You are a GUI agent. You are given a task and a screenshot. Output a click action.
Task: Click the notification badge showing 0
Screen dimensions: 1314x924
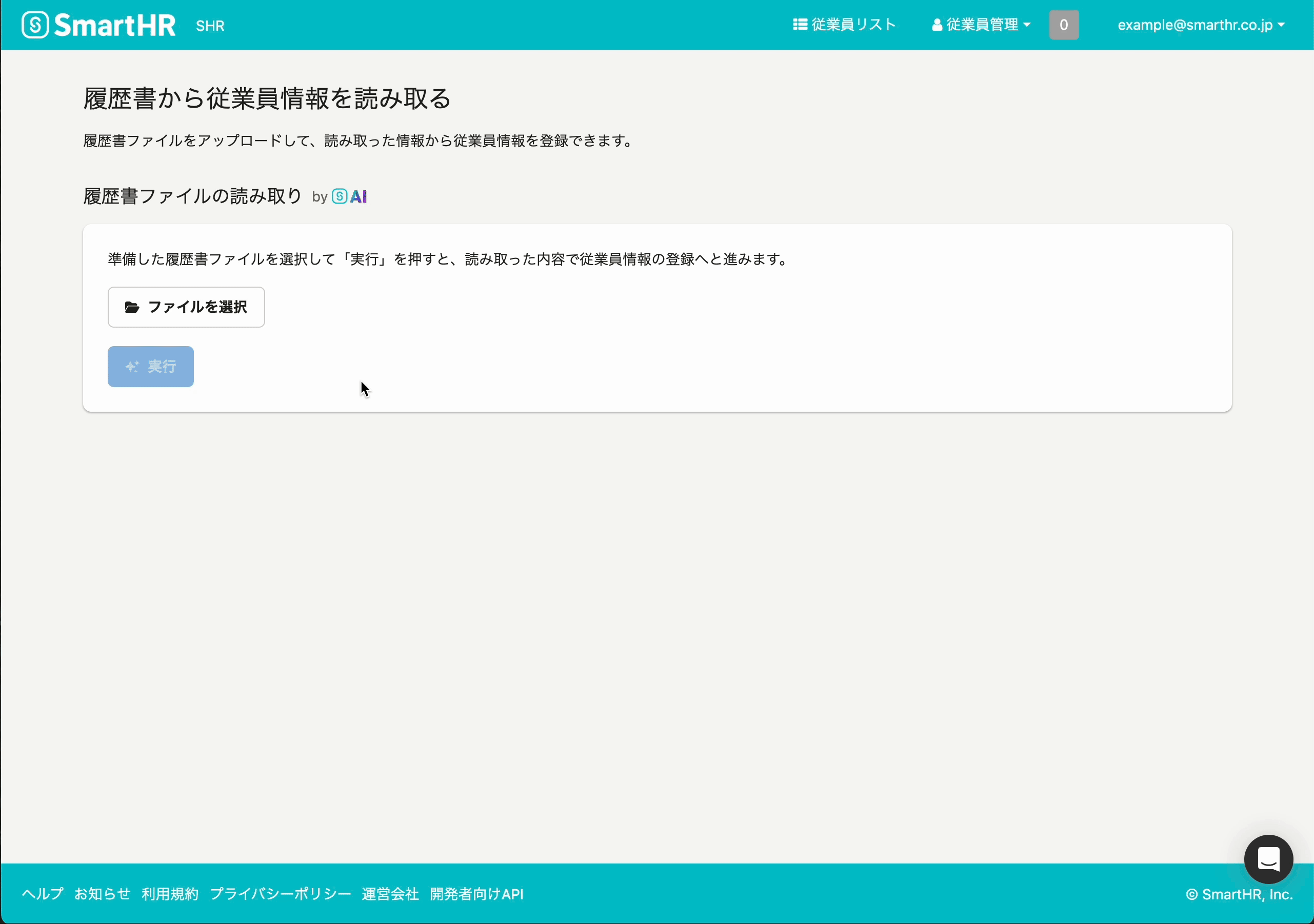[x=1063, y=24]
